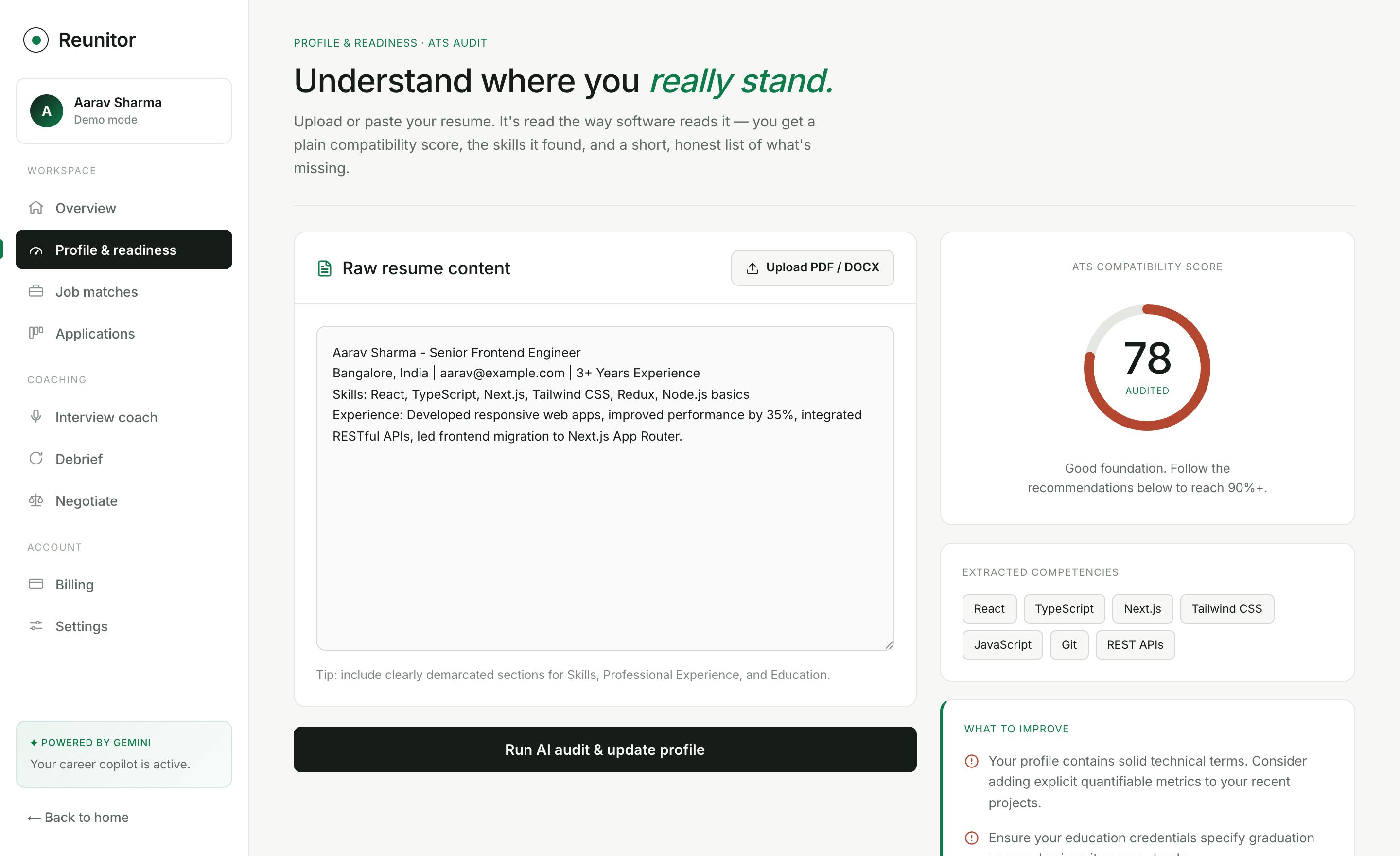Image resolution: width=1400 pixels, height=856 pixels.
Task: Click the Settings sliders icon
Action: tap(36, 625)
